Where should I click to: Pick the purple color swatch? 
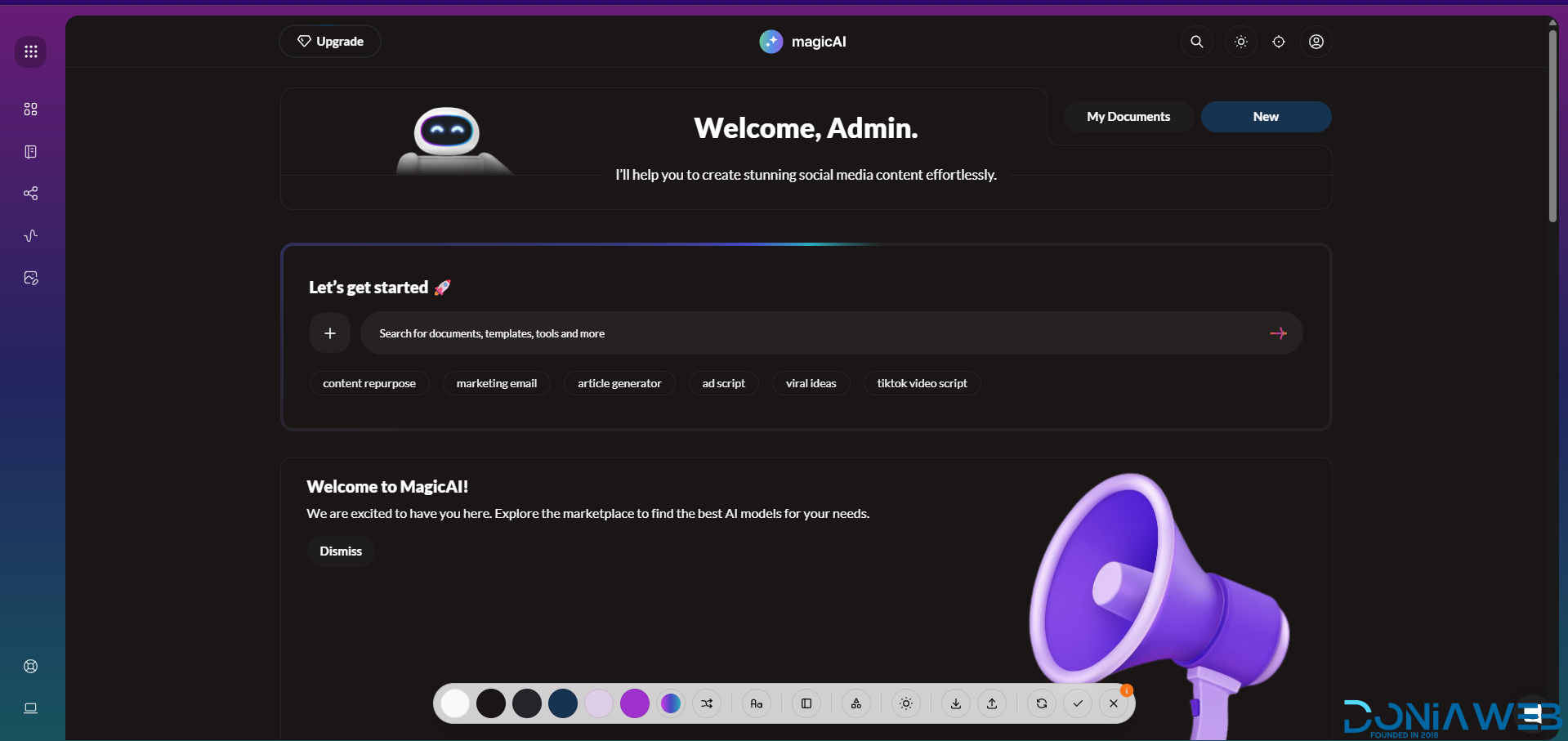pos(634,703)
